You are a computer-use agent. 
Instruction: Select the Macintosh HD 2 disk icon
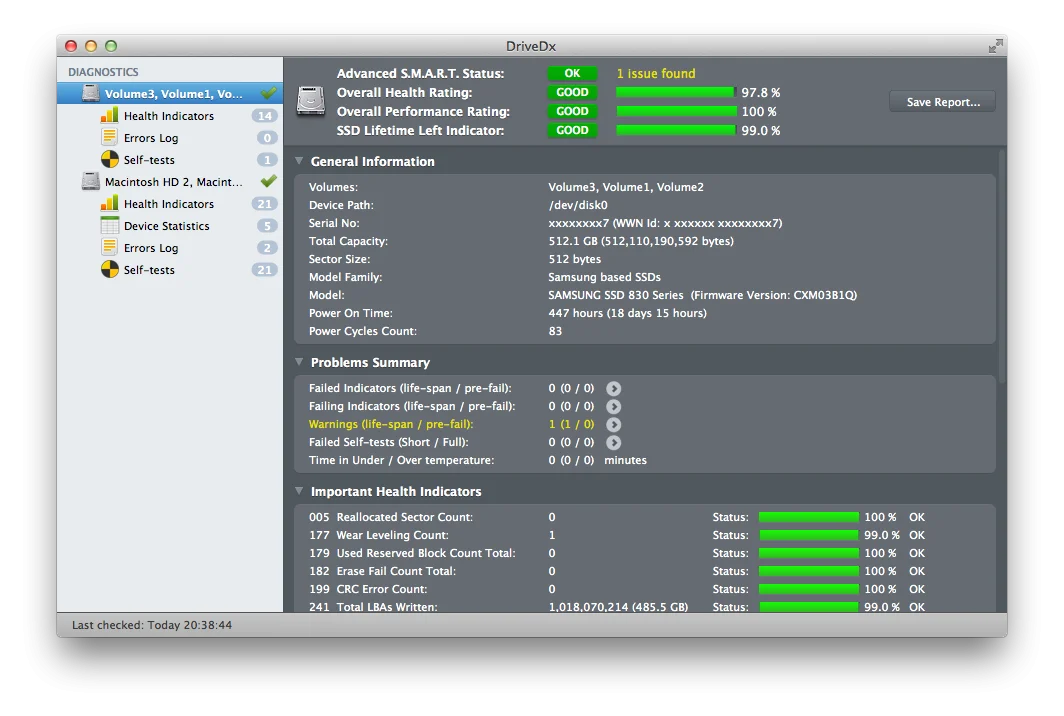click(x=88, y=181)
